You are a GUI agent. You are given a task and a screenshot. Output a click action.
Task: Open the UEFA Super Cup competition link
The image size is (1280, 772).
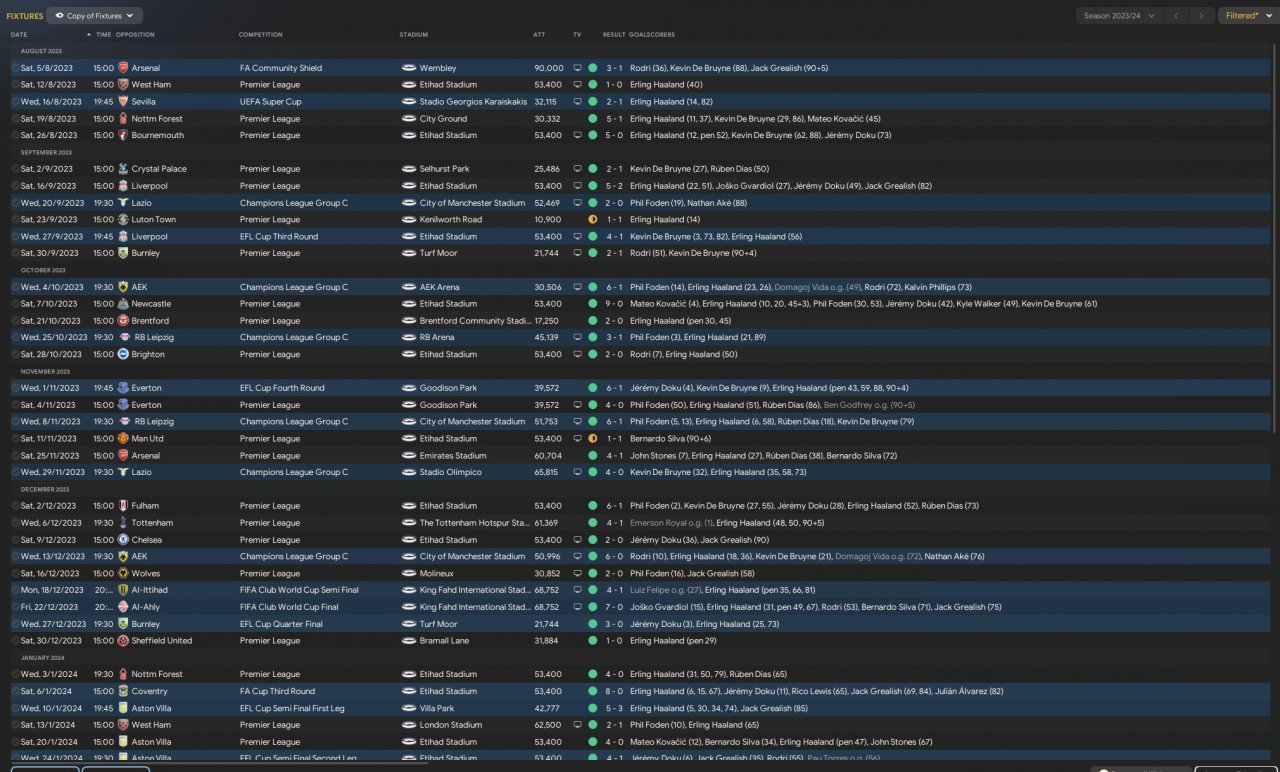[270, 102]
